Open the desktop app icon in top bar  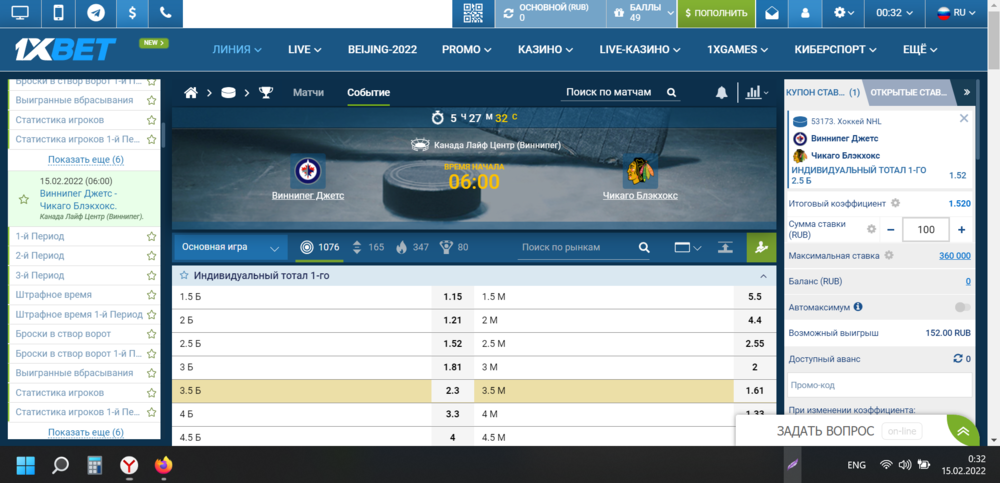point(20,13)
